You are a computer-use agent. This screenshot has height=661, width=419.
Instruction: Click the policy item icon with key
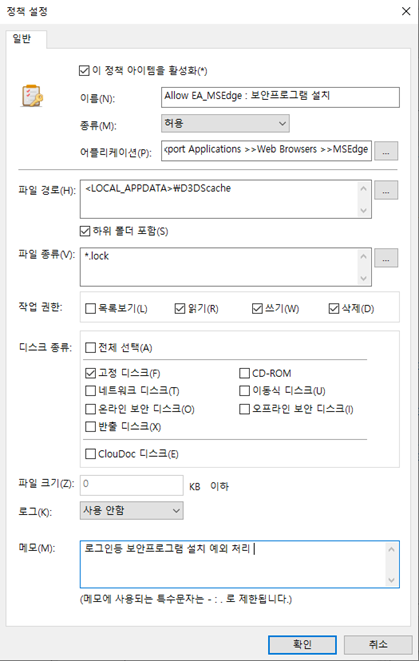click(x=32, y=96)
